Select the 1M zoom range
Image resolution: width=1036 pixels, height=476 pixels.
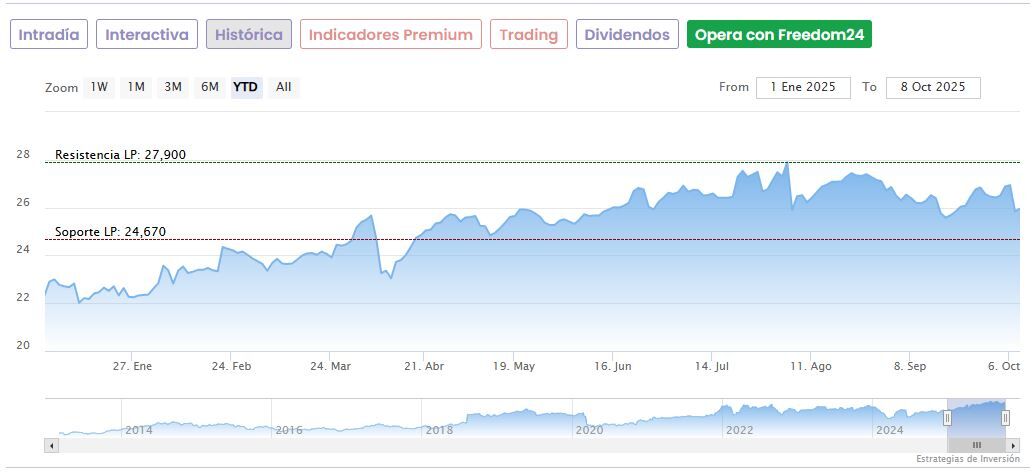point(136,87)
